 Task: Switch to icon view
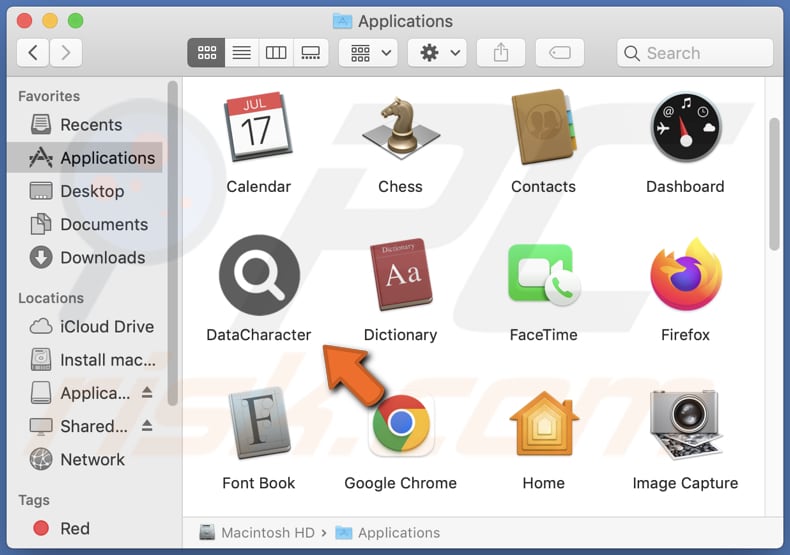click(x=207, y=52)
